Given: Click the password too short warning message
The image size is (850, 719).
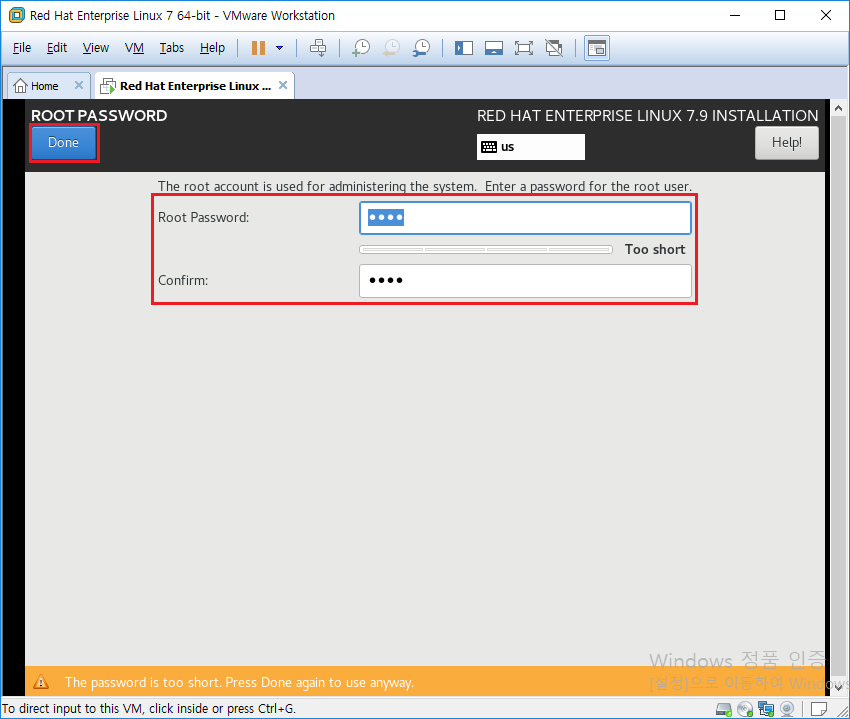Looking at the screenshot, I should 239,682.
